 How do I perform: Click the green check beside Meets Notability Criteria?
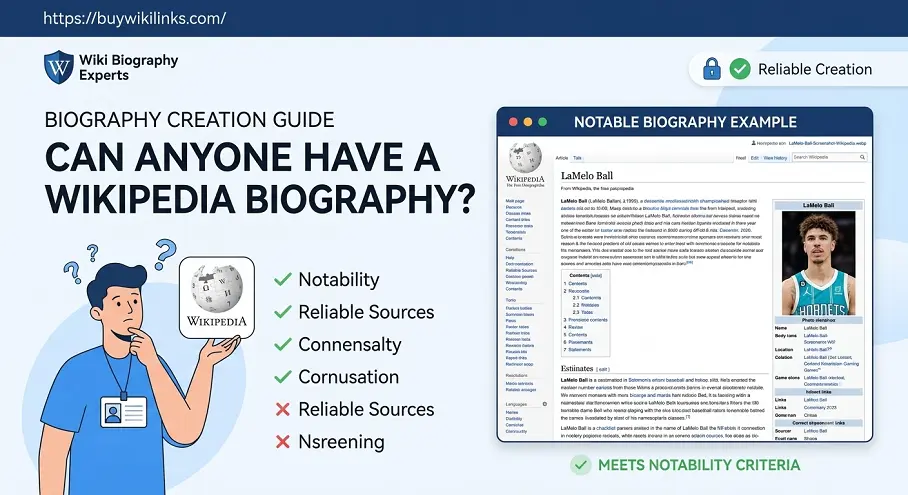[x=581, y=465]
